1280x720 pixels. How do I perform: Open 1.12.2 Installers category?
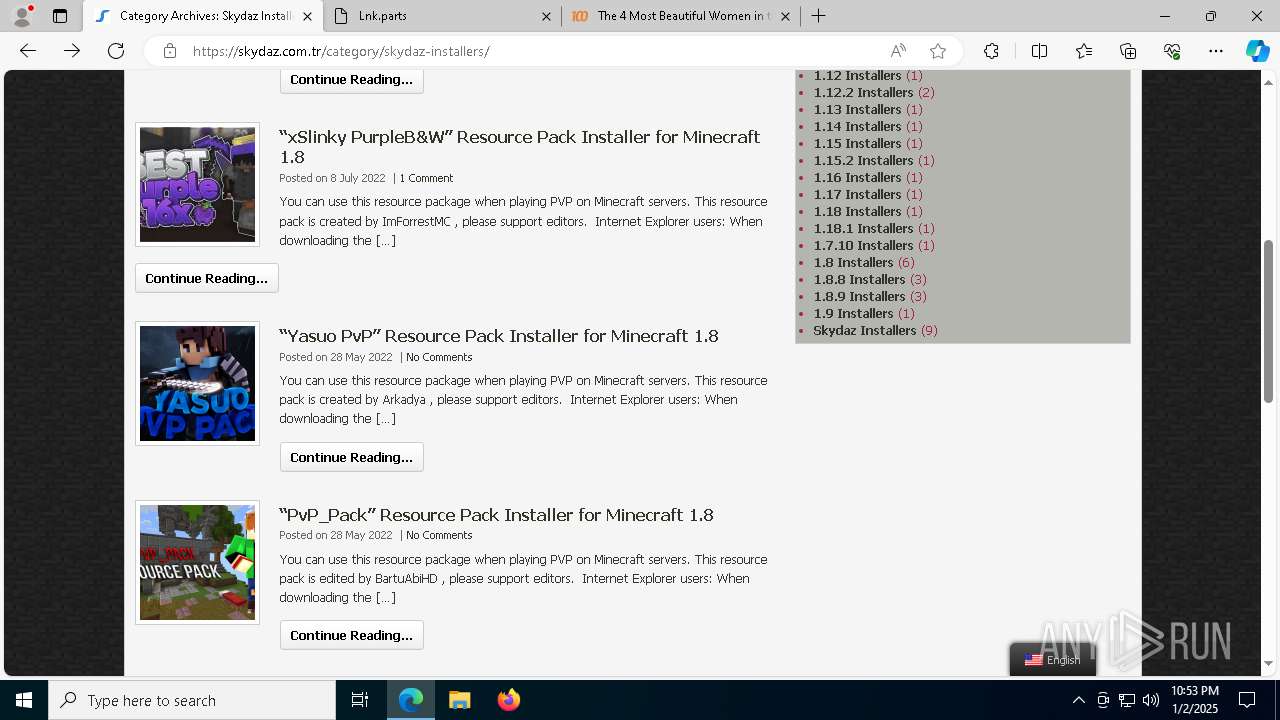tap(863, 92)
